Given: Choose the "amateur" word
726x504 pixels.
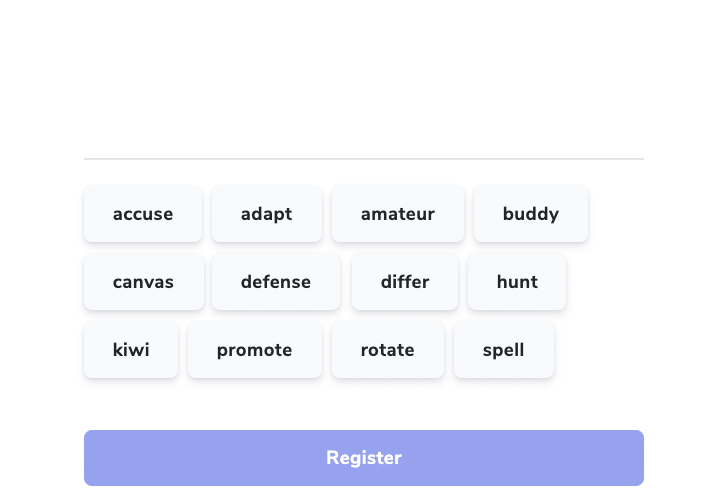Looking at the screenshot, I should click(x=398, y=214).
